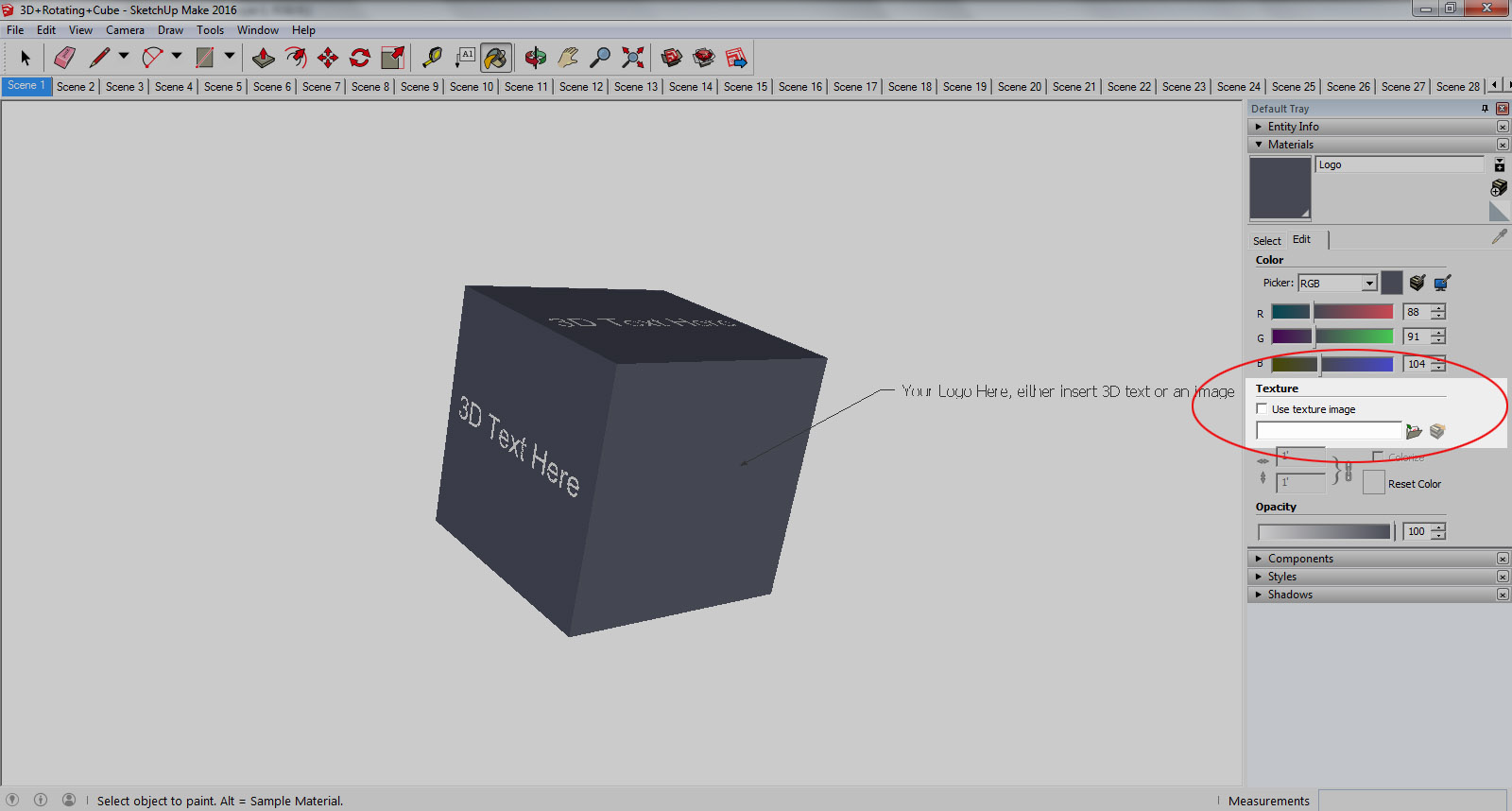Choose the Tape Measure tool
This screenshot has width=1512, height=811.
(432, 59)
